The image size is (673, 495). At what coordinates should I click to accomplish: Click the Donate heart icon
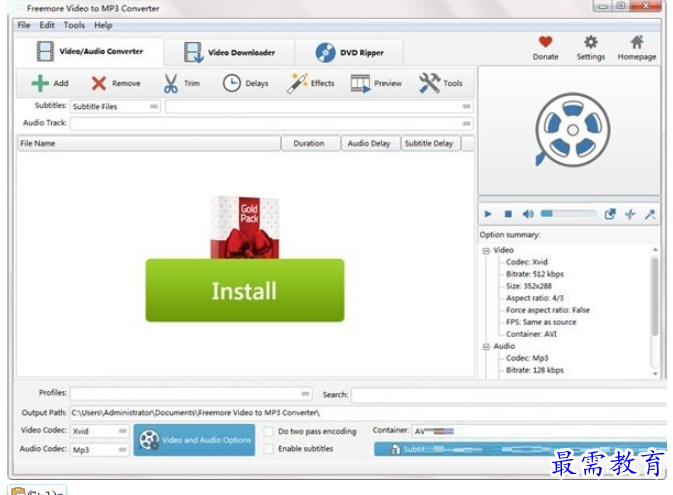(x=546, y=48)
